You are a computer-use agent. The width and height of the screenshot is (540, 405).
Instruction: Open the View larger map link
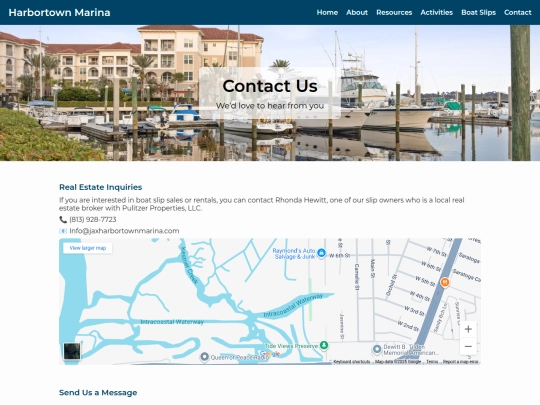point(87,248)
